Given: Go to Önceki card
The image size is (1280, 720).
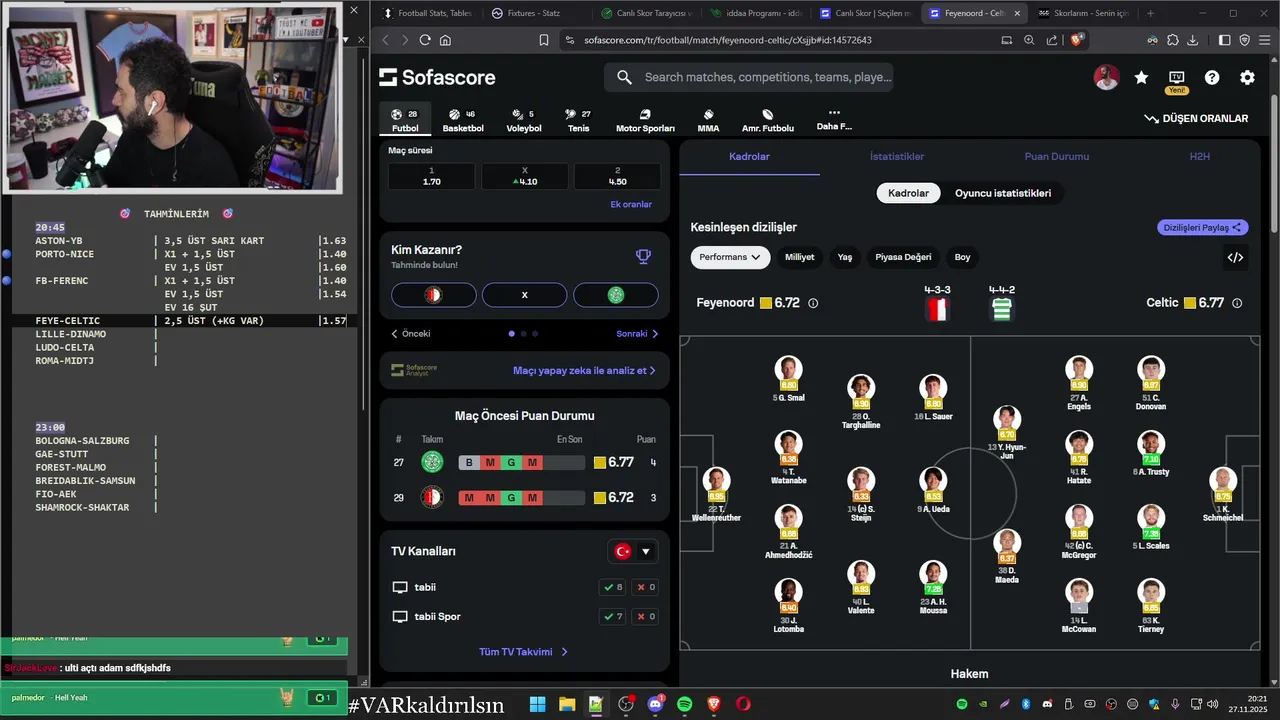Looking at the screenshot, I should tap(410, 334).
